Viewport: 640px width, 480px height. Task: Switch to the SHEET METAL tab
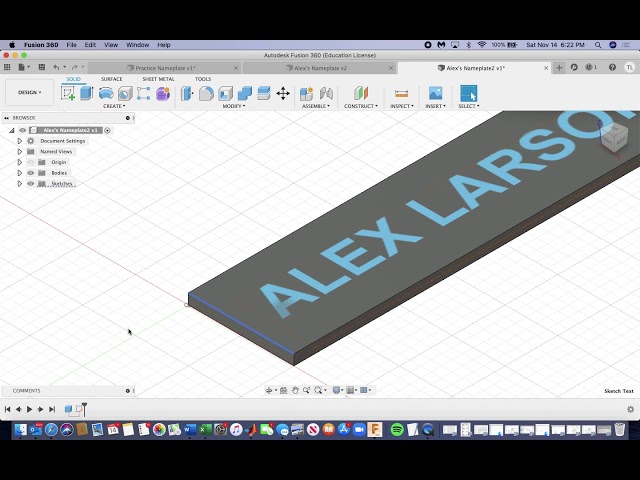pos(158,79)
